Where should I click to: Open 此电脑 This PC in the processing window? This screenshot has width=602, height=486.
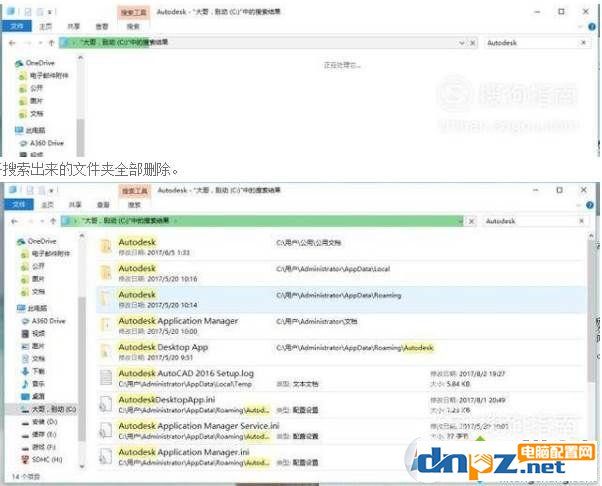tap(31, 130)
